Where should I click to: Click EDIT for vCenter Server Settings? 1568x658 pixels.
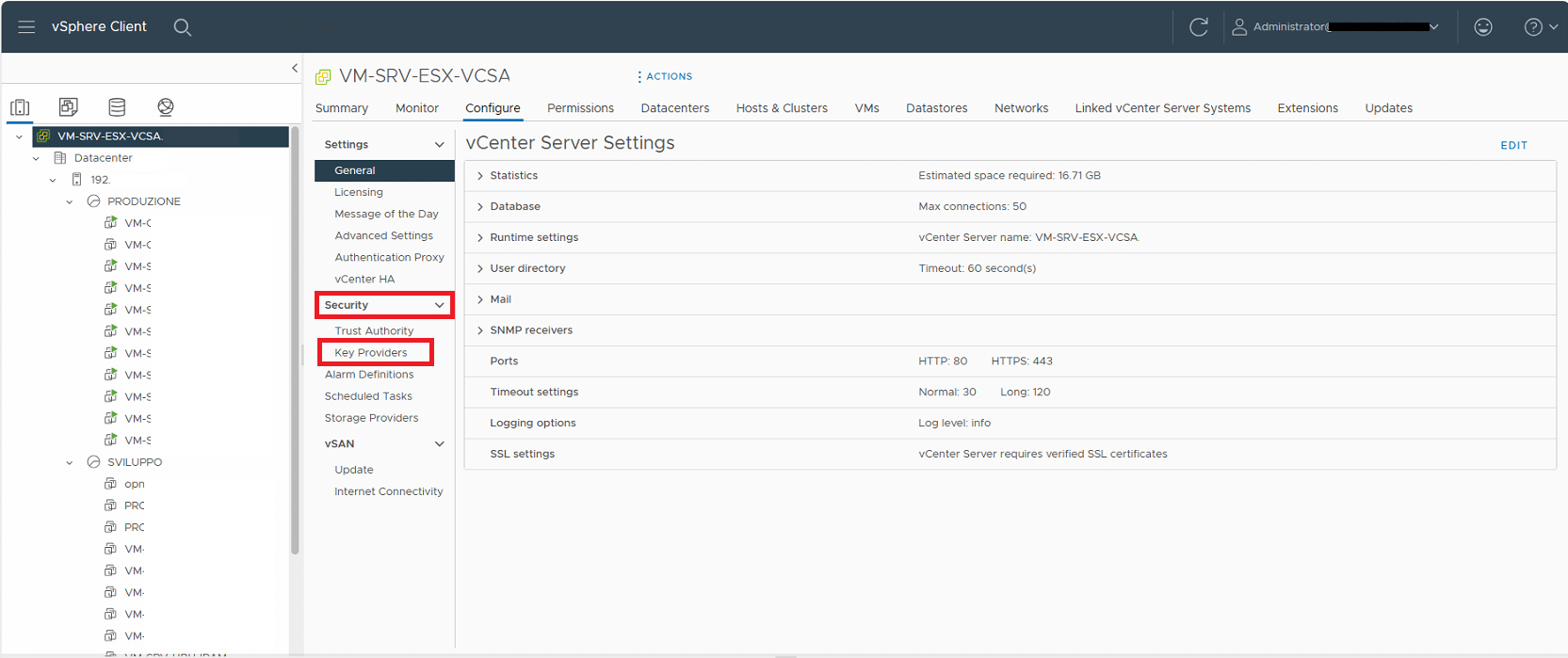coord(1513,145)
